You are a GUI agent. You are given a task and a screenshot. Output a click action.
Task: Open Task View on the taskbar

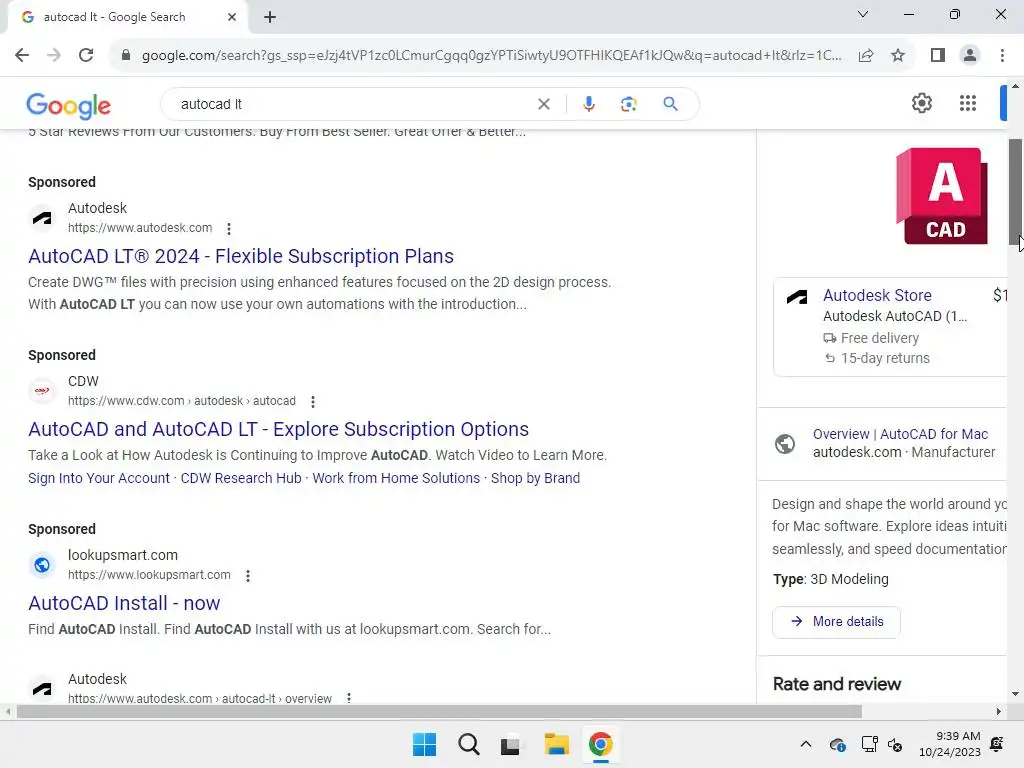click(x=511, y=744)
